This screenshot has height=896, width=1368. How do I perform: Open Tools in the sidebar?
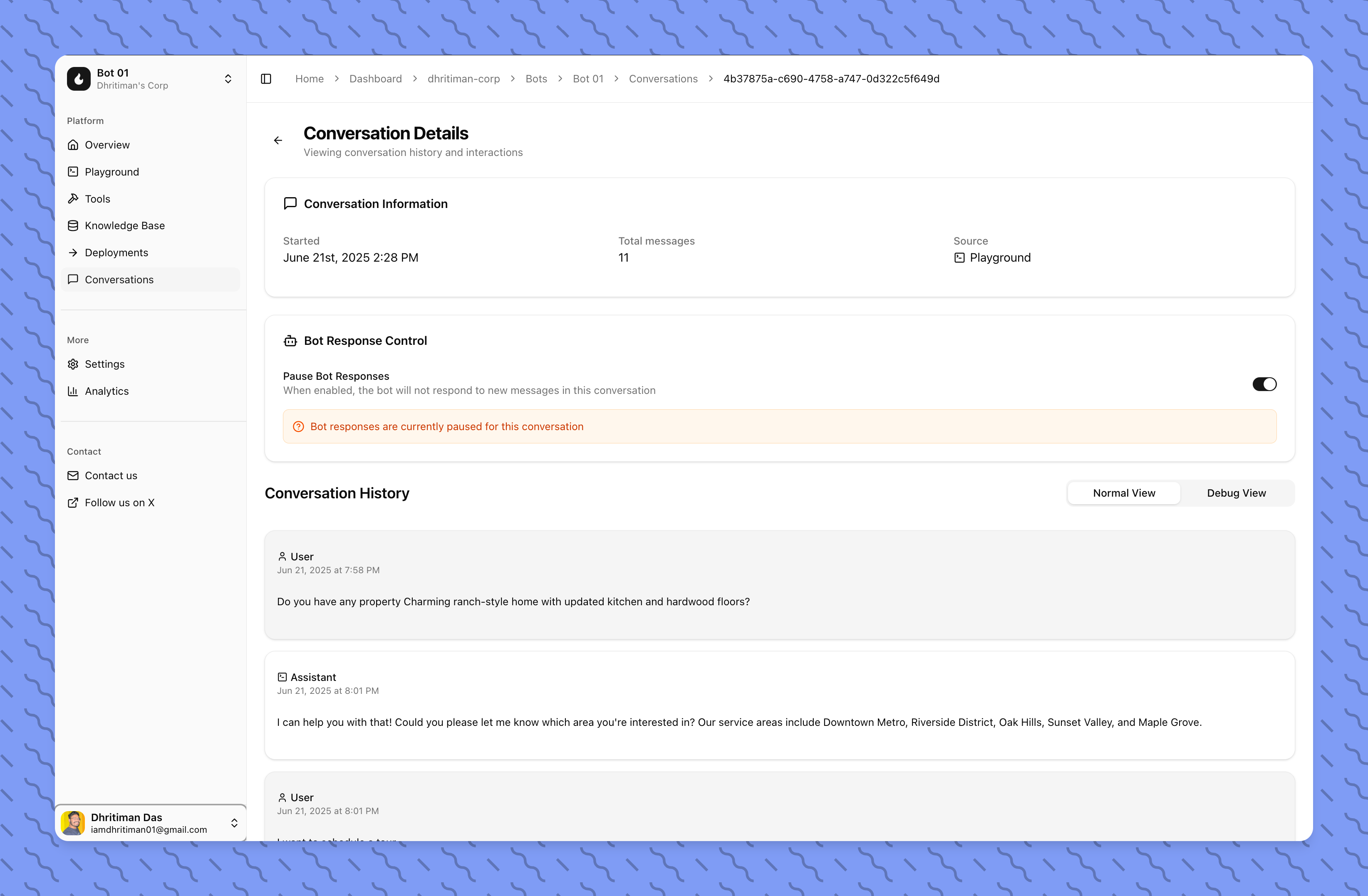point(151,199)
